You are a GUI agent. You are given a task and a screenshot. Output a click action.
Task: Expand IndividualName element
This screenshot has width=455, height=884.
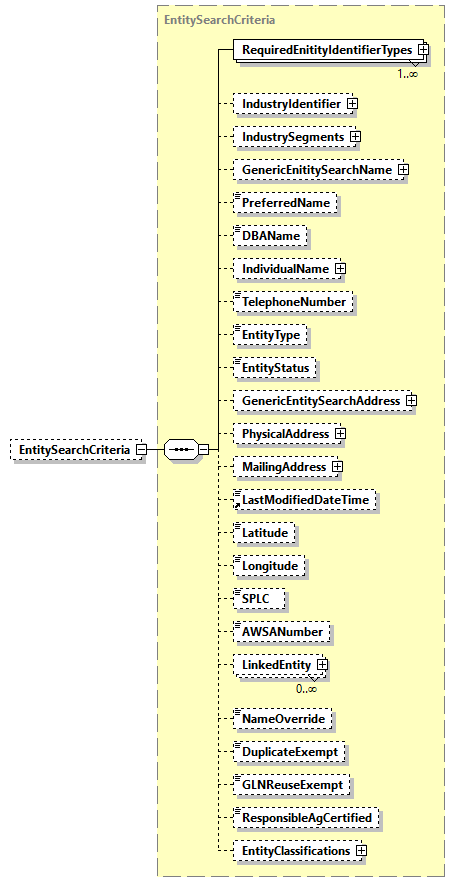339,269
